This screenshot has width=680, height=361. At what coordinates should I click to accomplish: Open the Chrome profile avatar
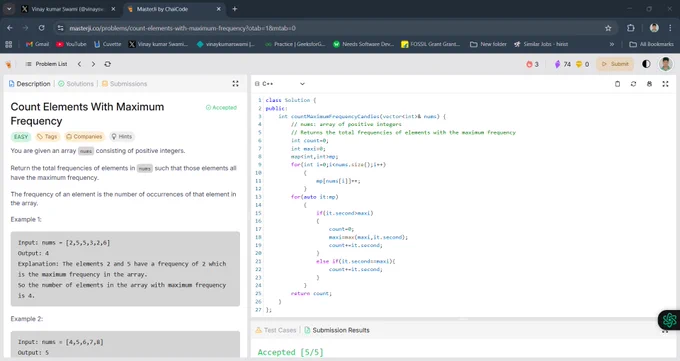tap(654, 28)
